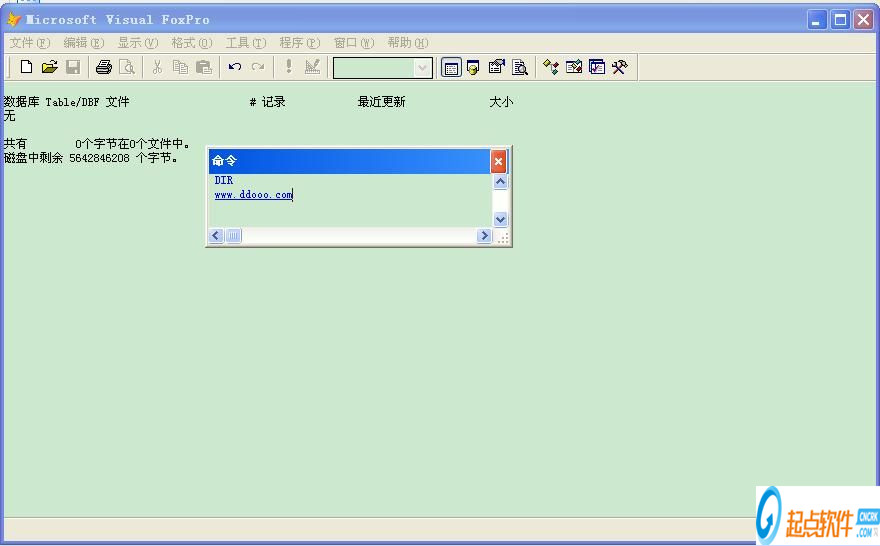Click the 数据库 Table/DBF 文件 header text
The width and height of the screenshot is (880, 546).
pyautogui.click(x=66, y=102)
